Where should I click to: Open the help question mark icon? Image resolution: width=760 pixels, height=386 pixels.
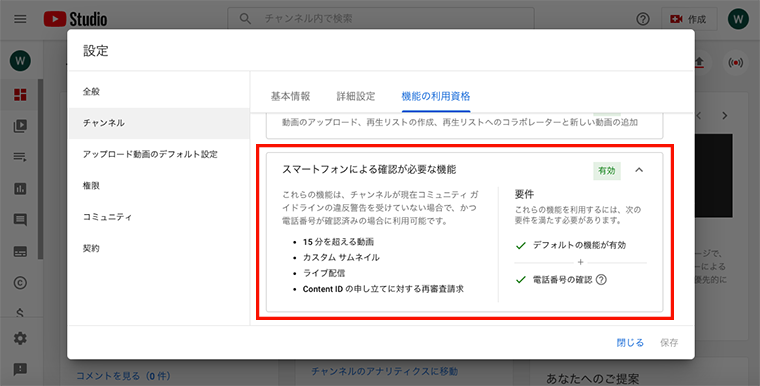pyautogui.click(x=643, y=19)
